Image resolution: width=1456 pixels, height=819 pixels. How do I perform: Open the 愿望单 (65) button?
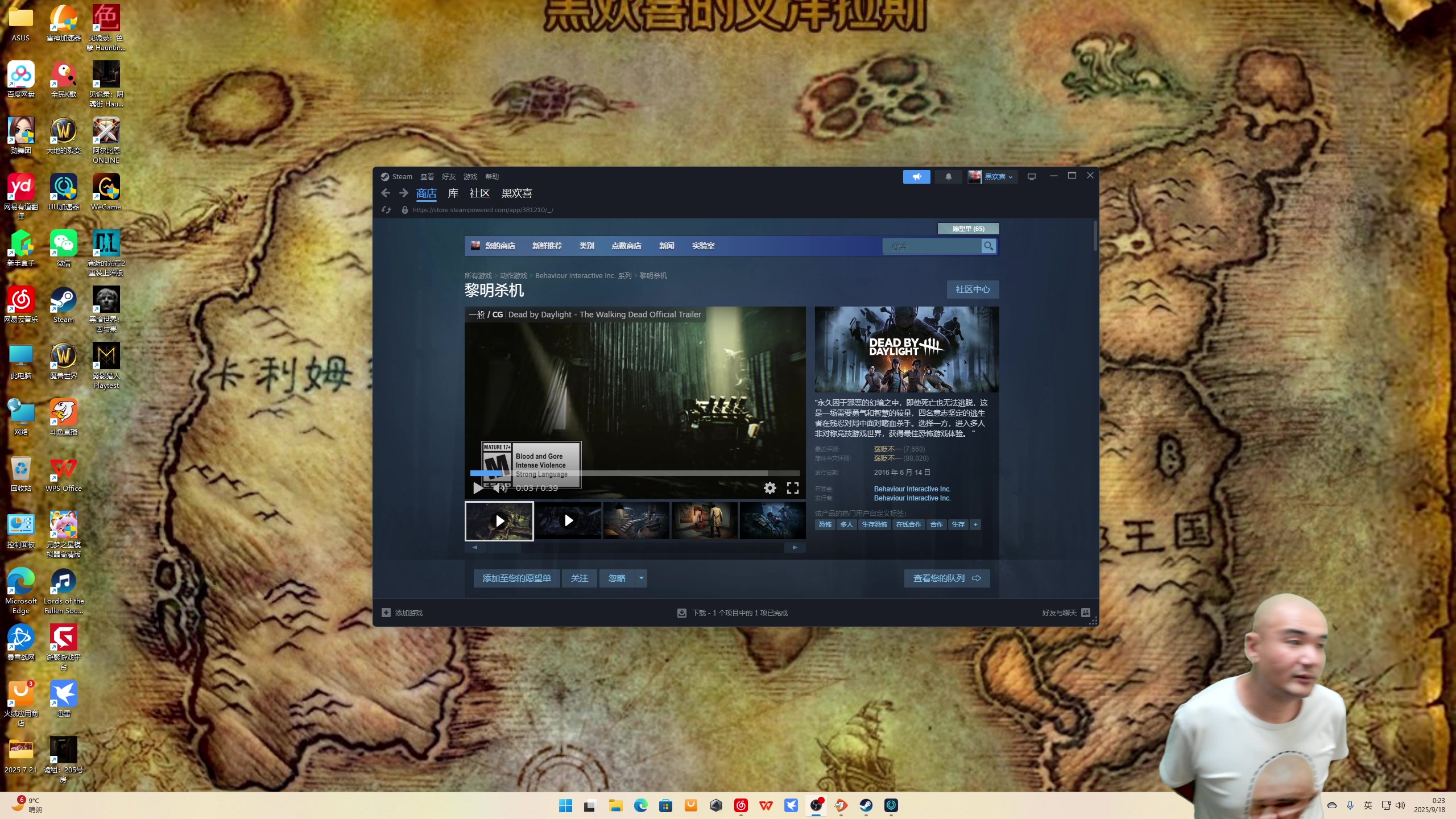(x=968, y=229)
